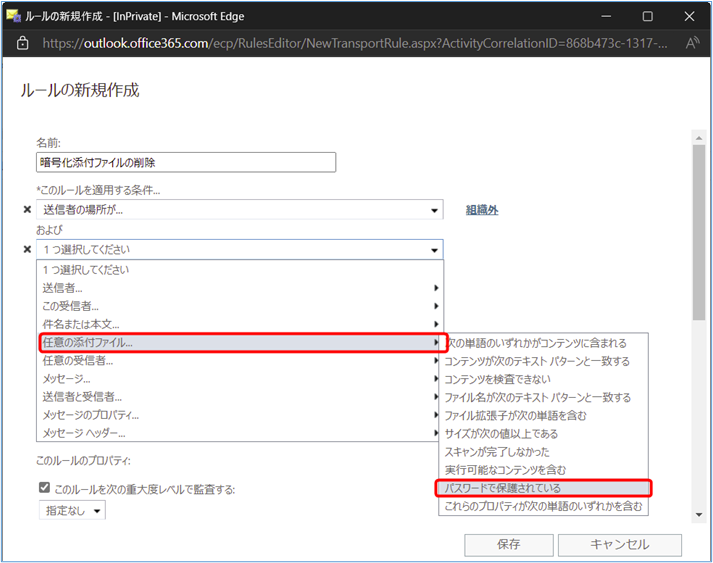Select 任意の添付ファイル... menu item

click(240, 342)
